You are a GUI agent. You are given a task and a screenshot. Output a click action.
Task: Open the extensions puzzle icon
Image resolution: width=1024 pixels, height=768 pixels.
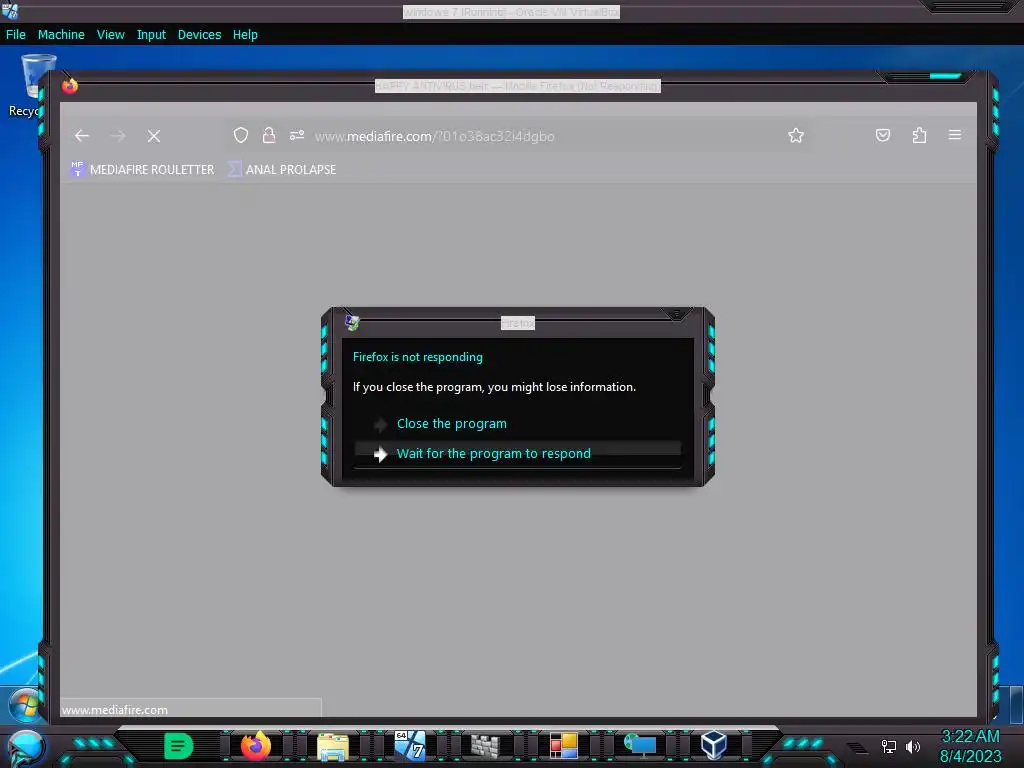coord(920,135)
